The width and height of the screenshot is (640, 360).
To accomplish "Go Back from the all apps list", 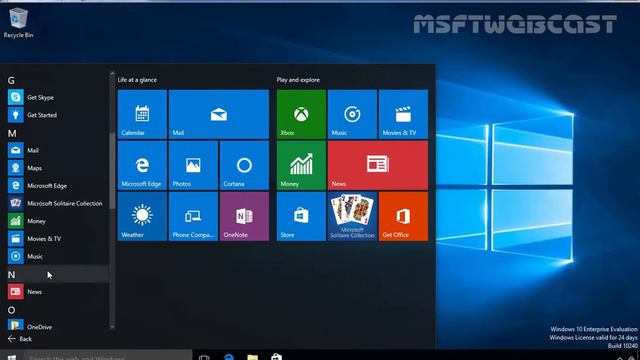I will coord(20,339).
